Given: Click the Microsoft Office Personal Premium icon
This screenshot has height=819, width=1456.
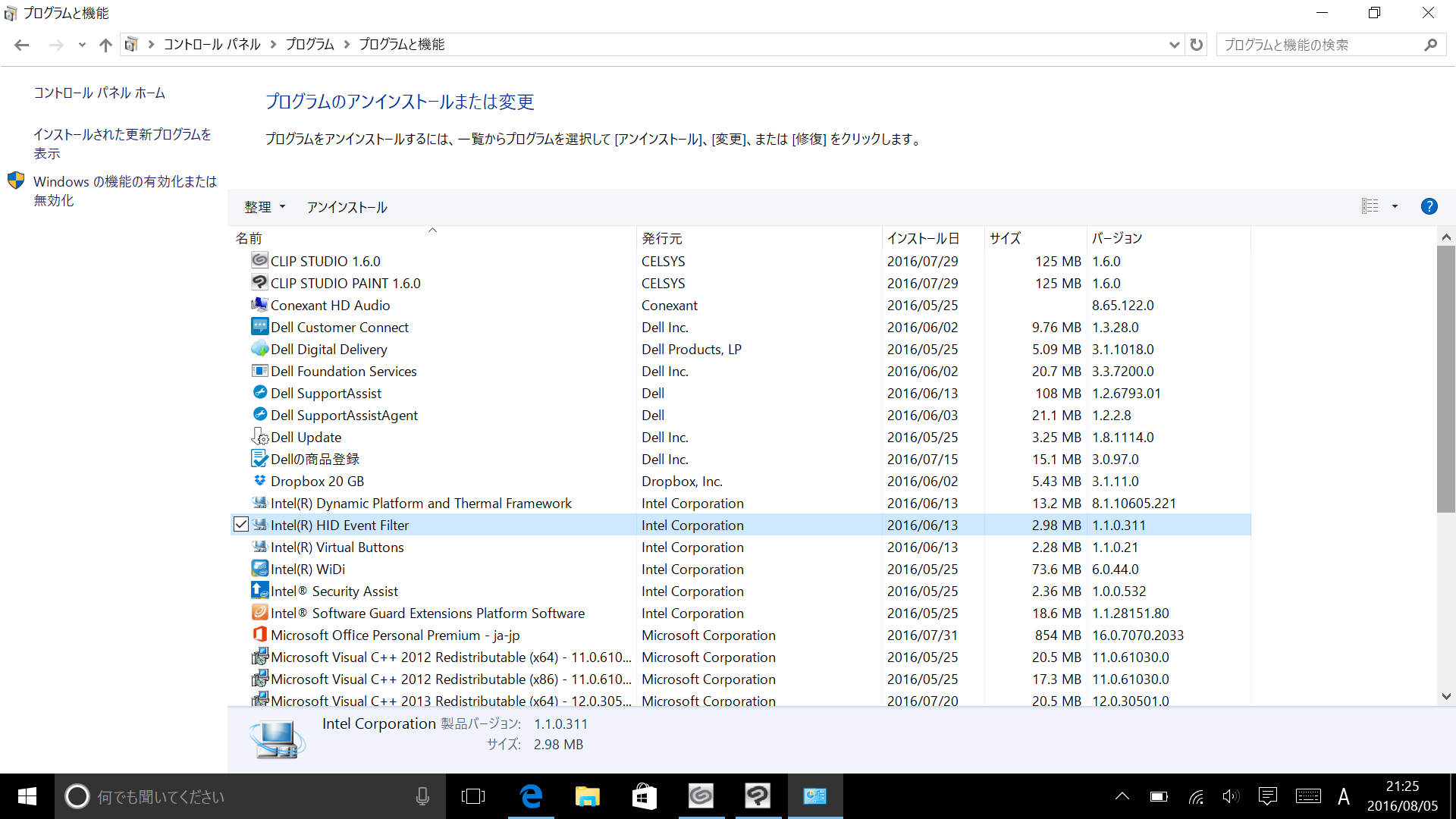Looking at the screenshot, I should tap(259, 635).
